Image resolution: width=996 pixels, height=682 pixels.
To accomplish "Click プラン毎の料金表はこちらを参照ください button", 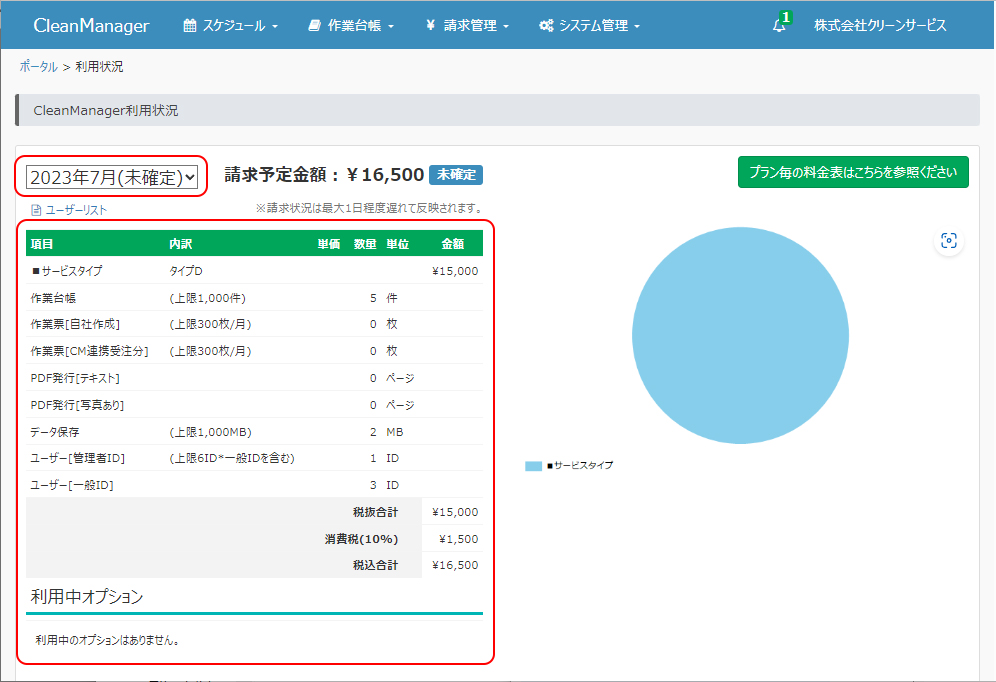I will [853, 171].
